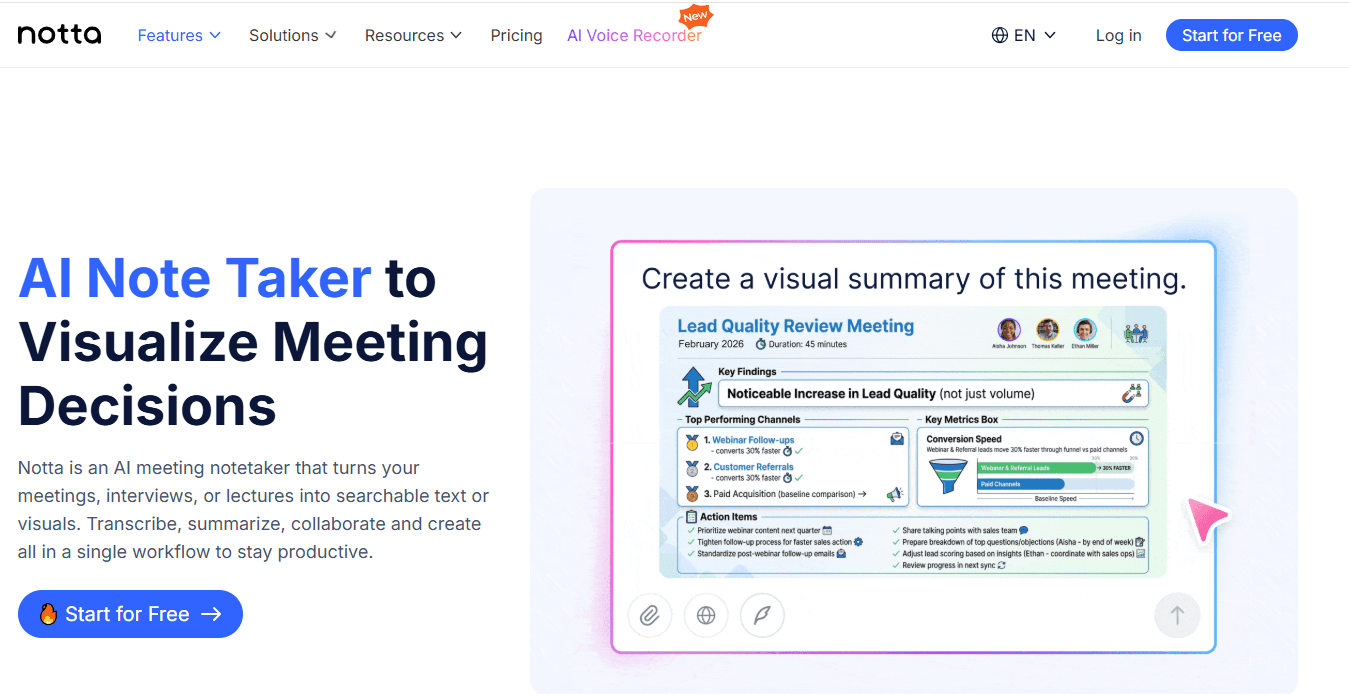
Task: Open the Resources dropdown
Action: pyautogui.click(x=413, y=35)
